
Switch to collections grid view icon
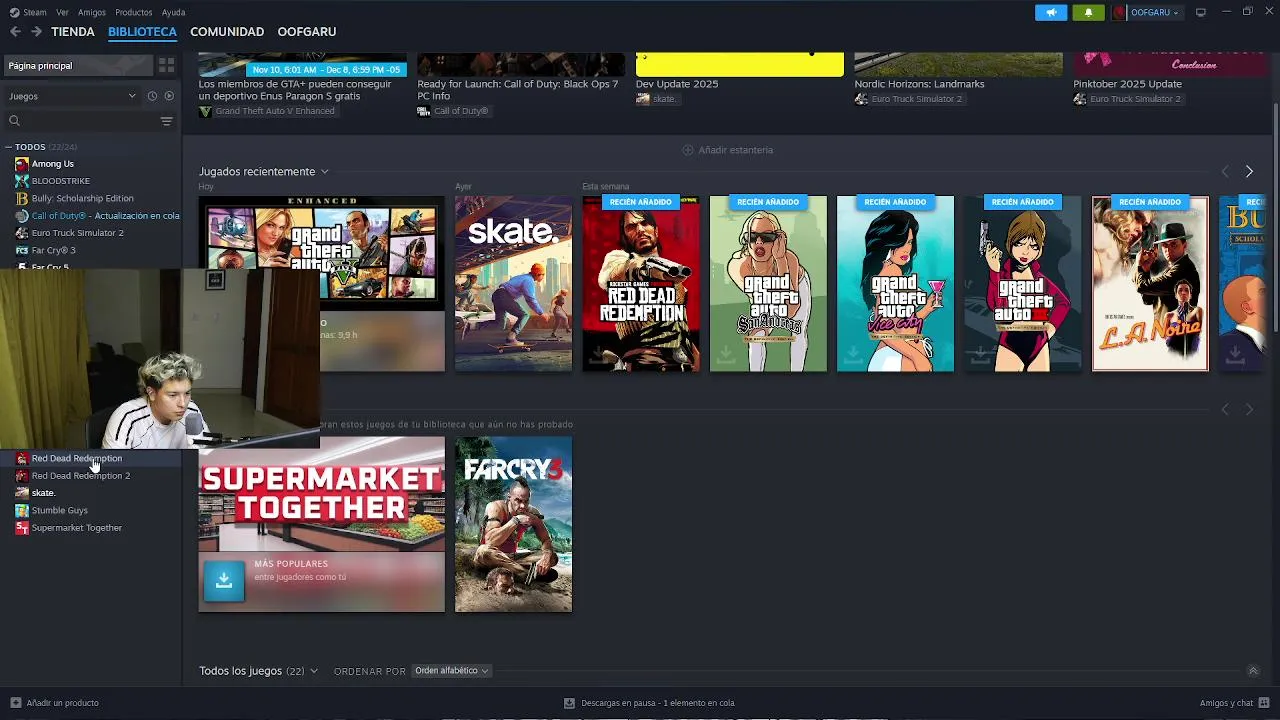[166, 65]
